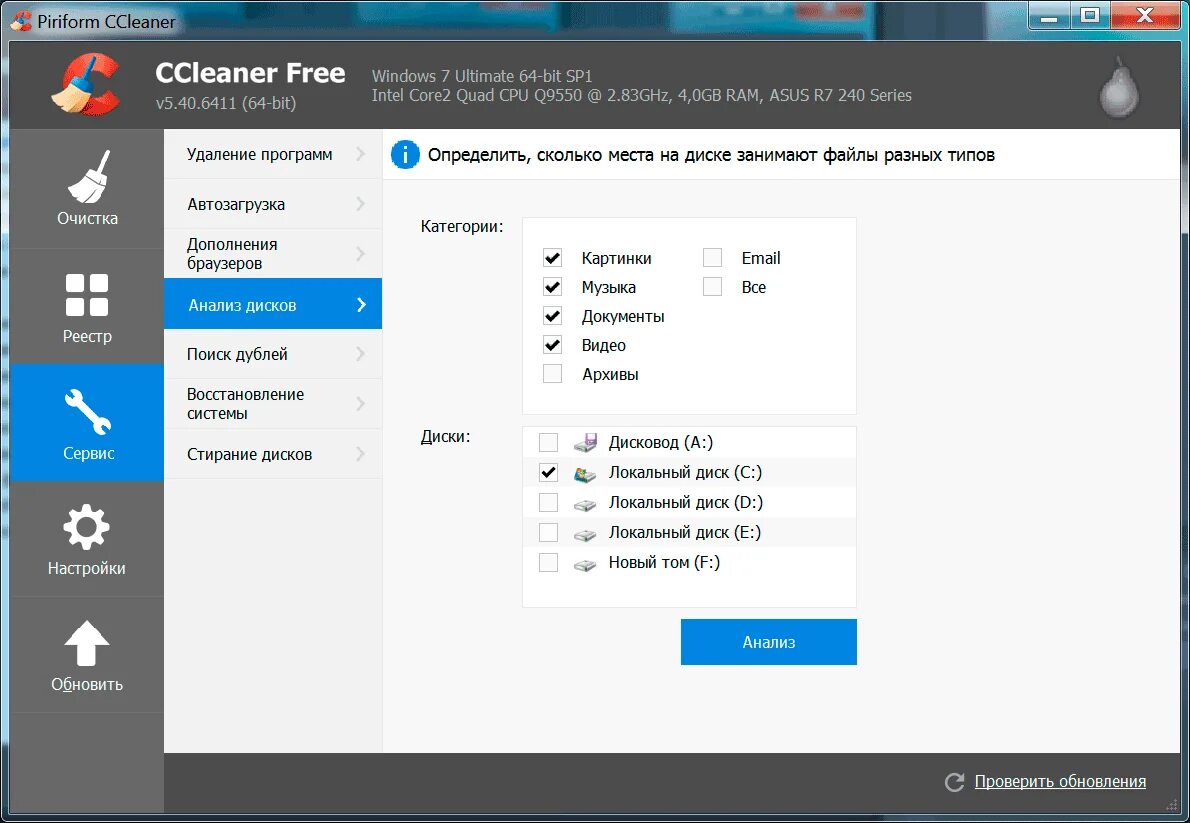Click the Дисковод (A:) drive icon
1190x823 pixels.
tap(585, 442)
